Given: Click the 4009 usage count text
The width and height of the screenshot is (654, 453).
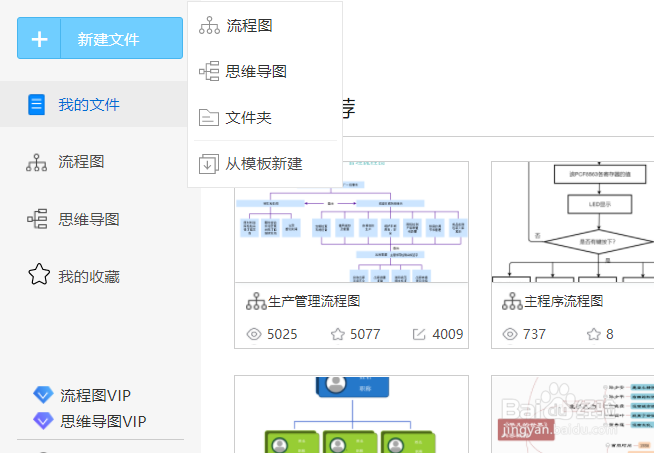Looking at the screenshot, I should point(448,334).
